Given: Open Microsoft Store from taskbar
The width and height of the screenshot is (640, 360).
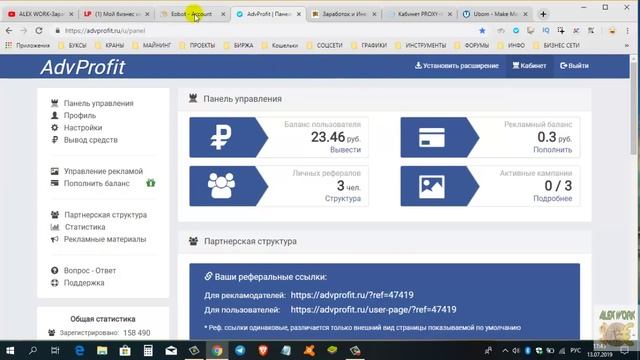Looking at the screenshot, I should tap(125, 351).
